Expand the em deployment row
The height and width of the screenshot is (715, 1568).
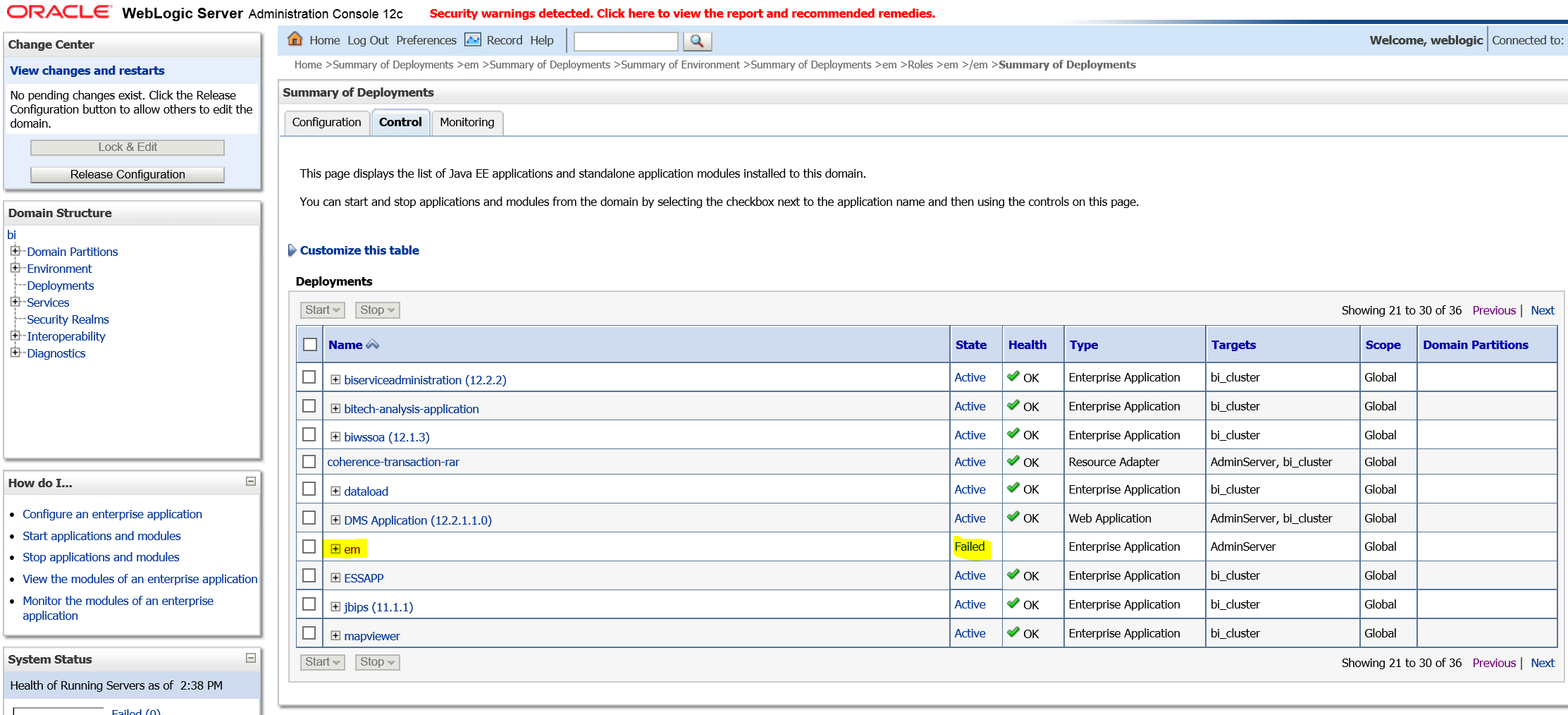pyautogui.click(x=335, y=549)
